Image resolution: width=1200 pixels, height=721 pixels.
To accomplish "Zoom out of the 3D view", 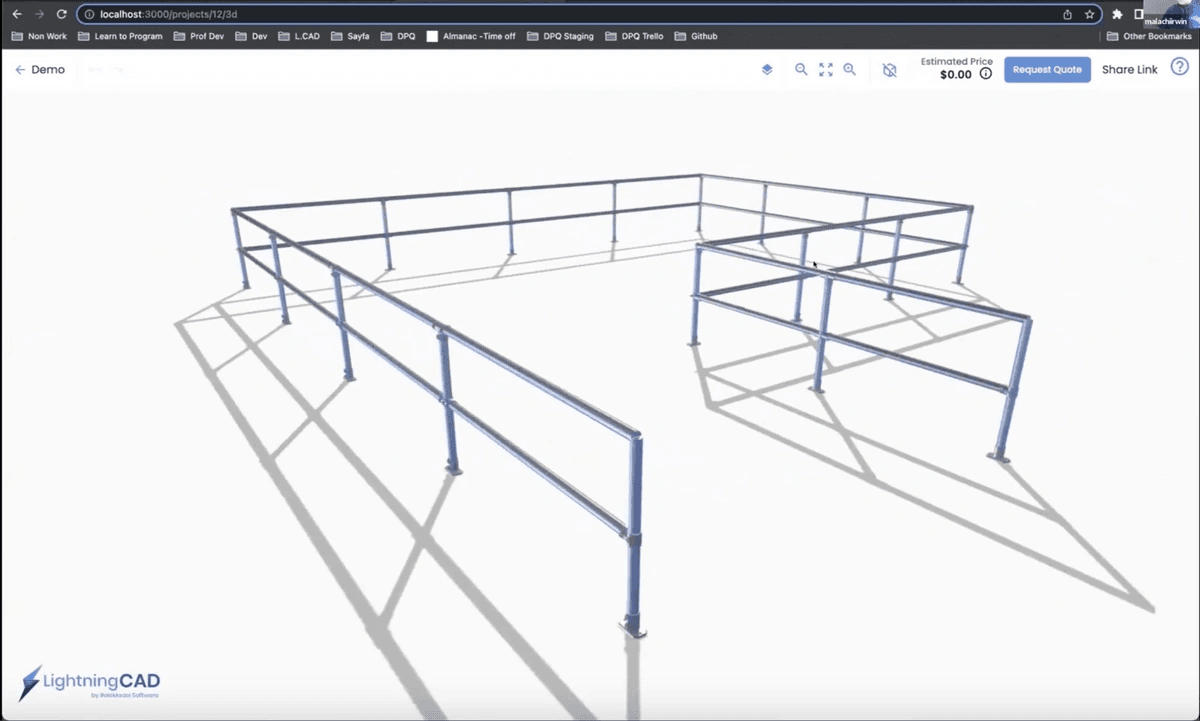I will (801, 70).
